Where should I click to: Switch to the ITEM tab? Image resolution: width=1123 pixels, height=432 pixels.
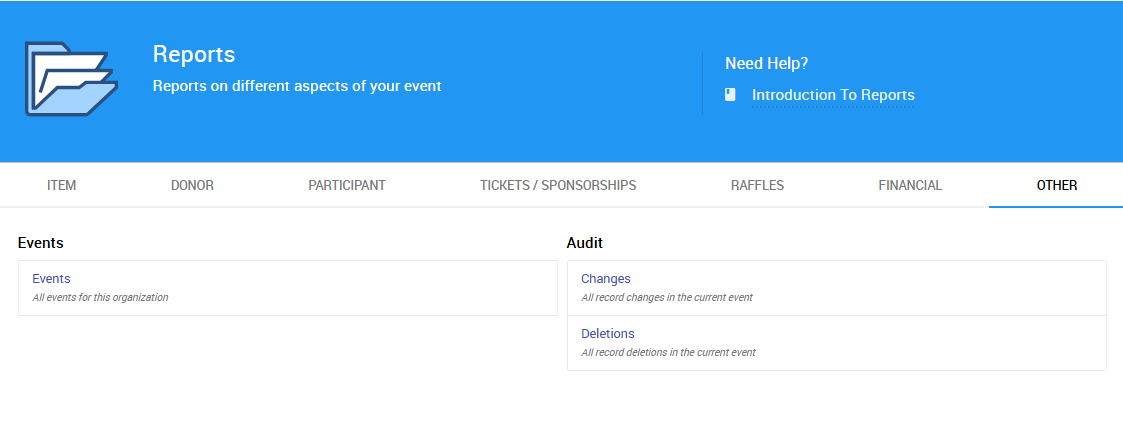(62, 185)
